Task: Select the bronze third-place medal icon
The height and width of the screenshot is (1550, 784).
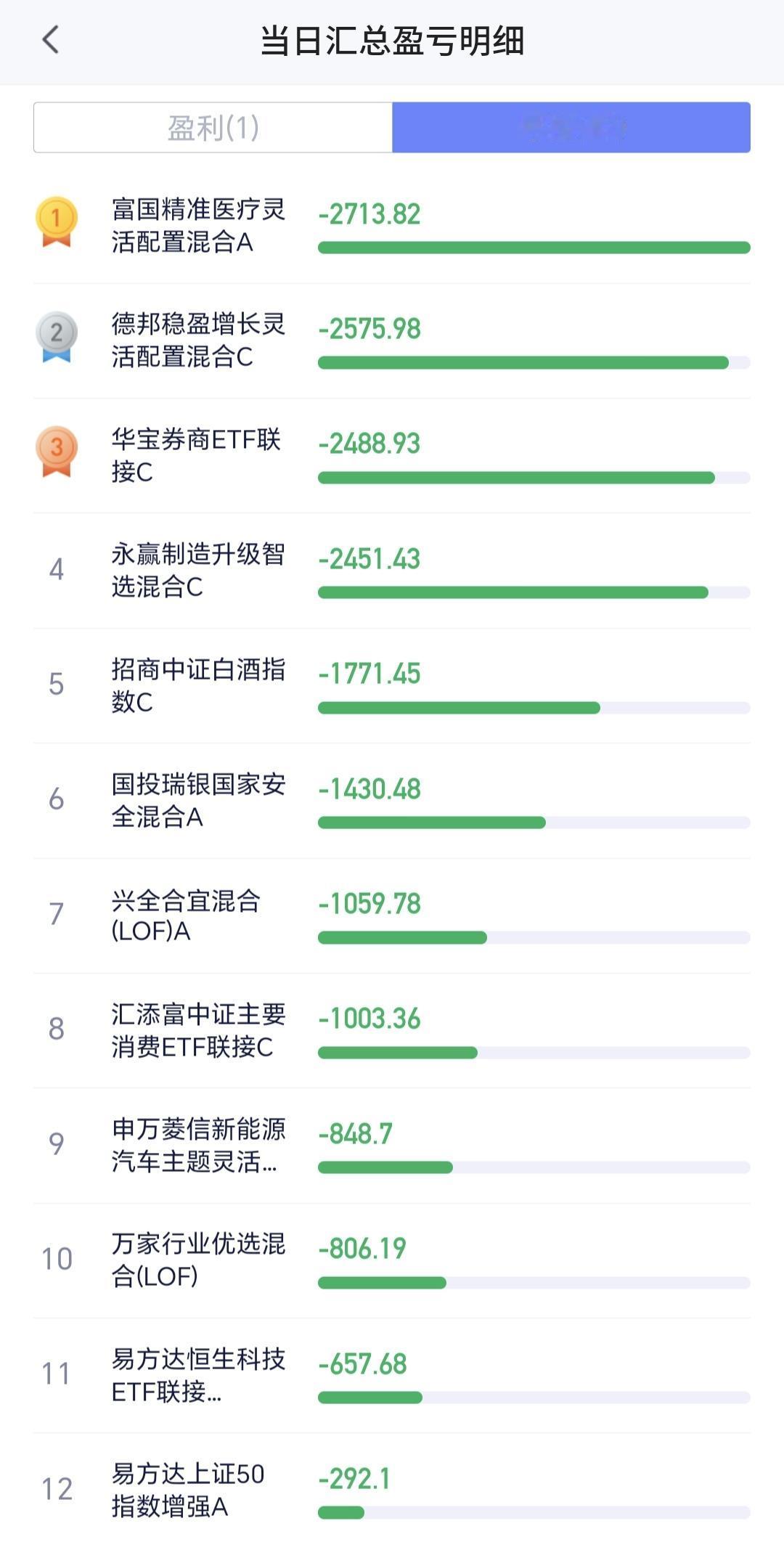Action: 57,452
